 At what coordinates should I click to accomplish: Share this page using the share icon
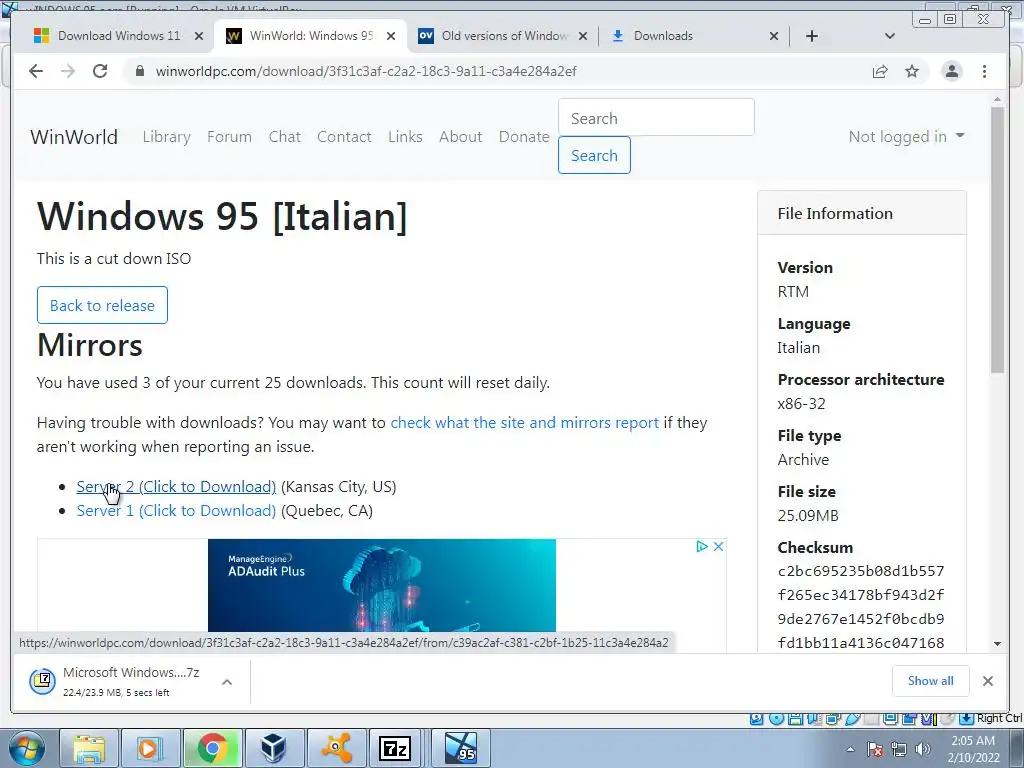pyautogui.click(x=880, y=71)
